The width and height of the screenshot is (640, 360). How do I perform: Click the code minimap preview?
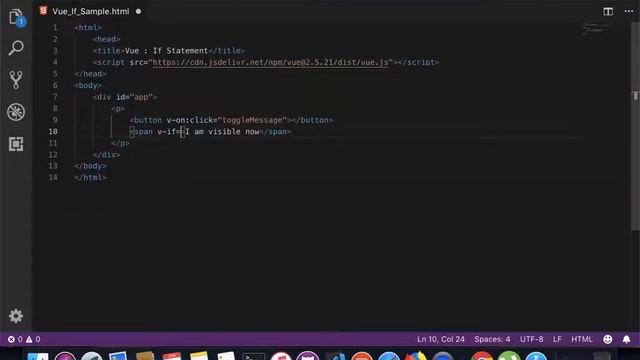(596, 29)
